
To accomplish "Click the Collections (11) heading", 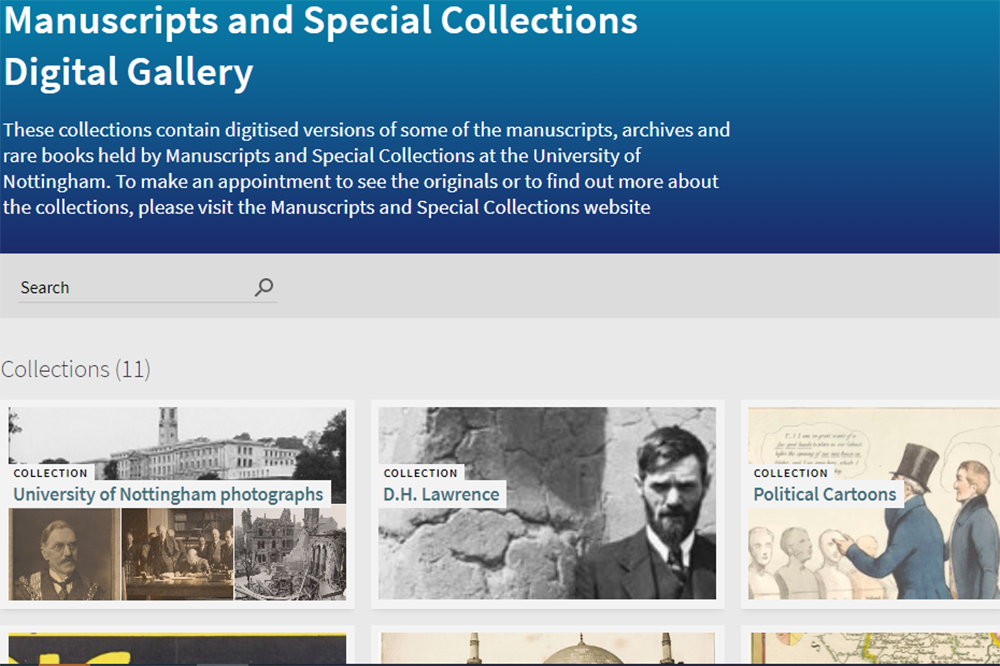I will pyautogui.click(x=76, y=369).
